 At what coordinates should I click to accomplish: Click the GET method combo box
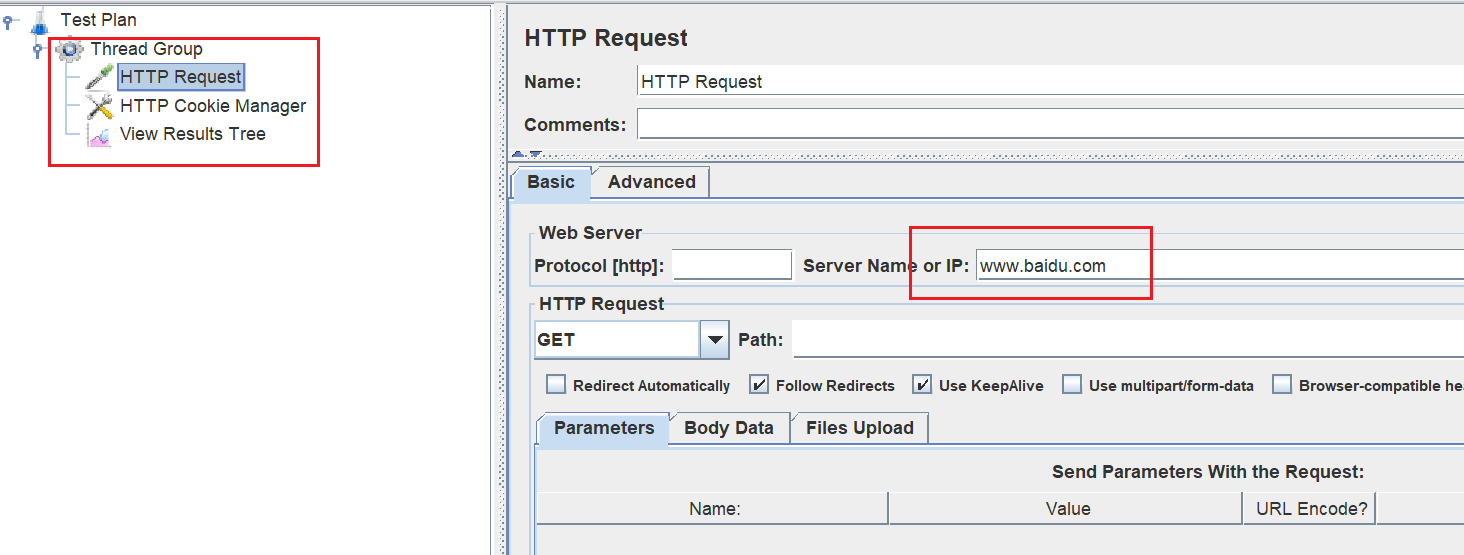point(631,340)
